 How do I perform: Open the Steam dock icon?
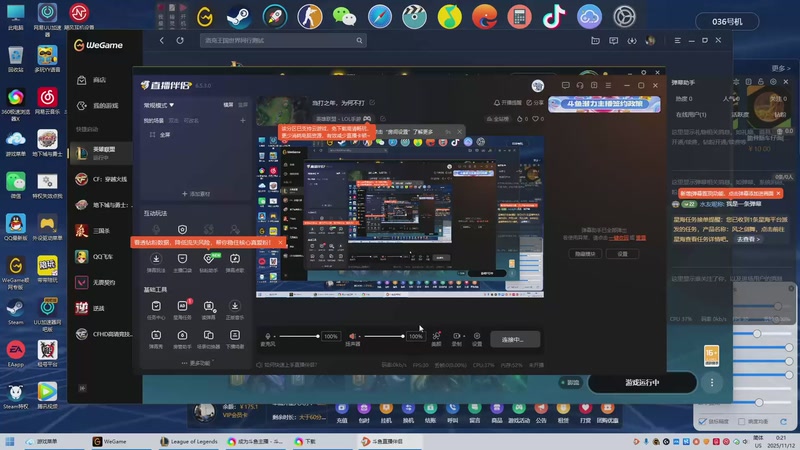click(239, 17)
